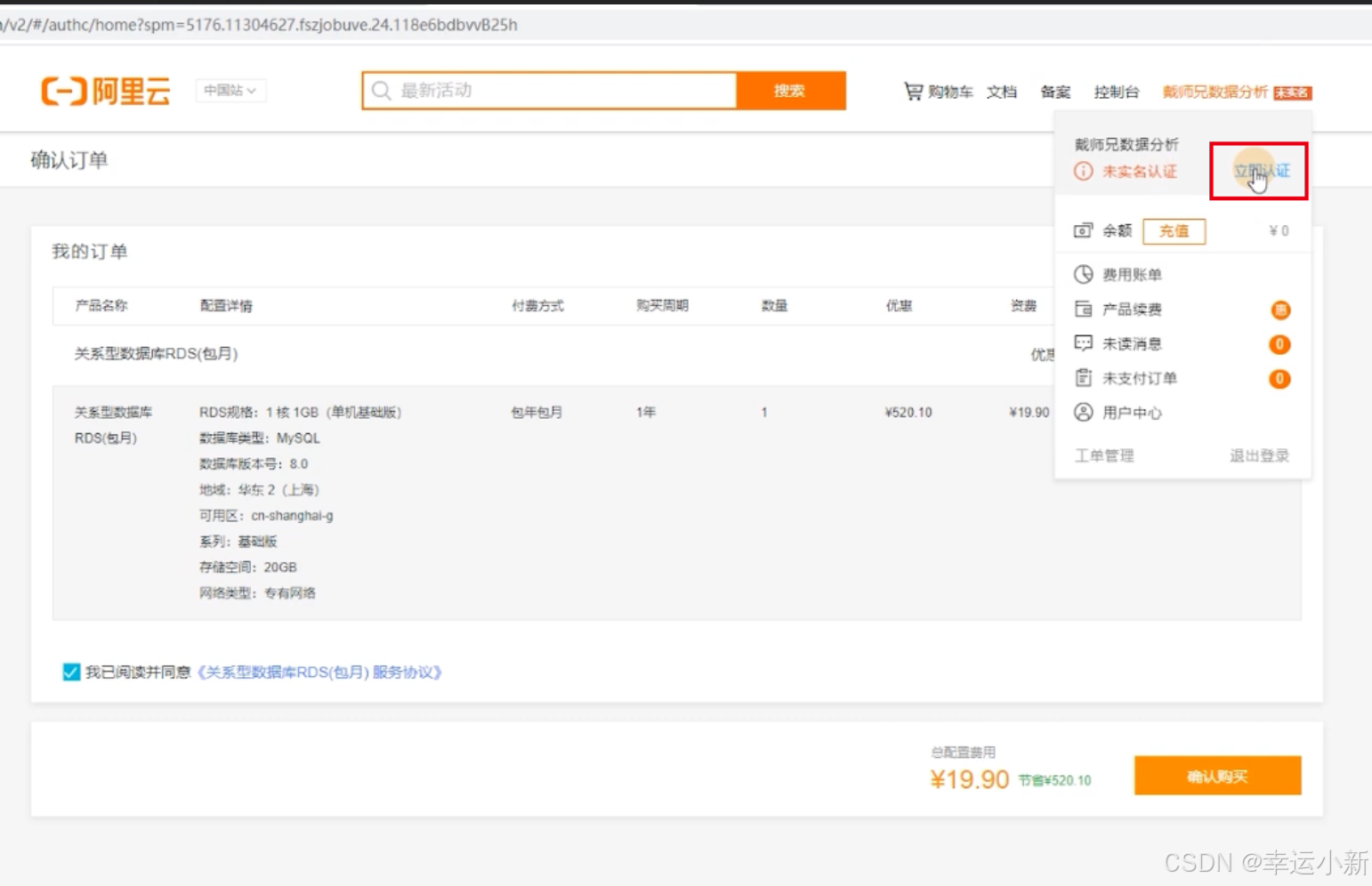Open 控制台 in the top navigation

click(x=1117, y=92)
